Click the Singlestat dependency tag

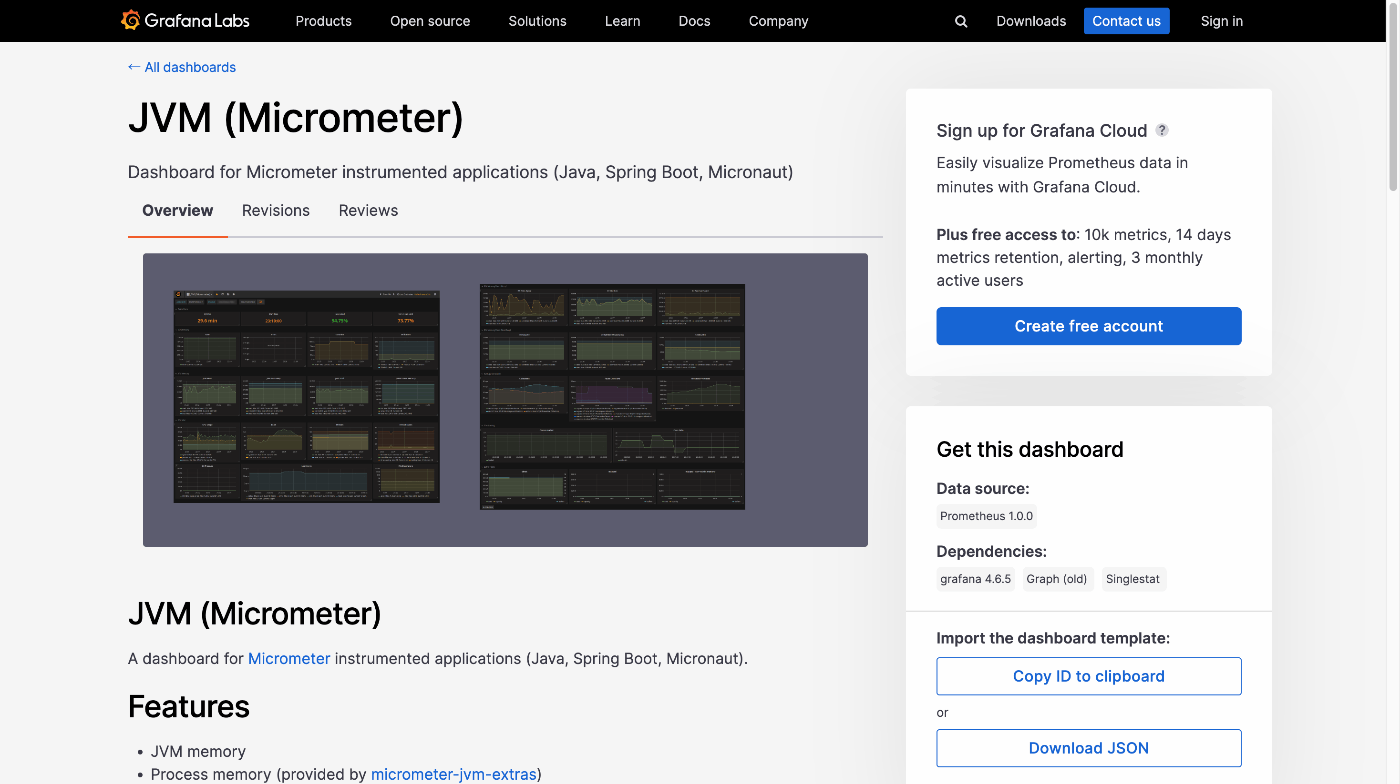point(1133,579)
